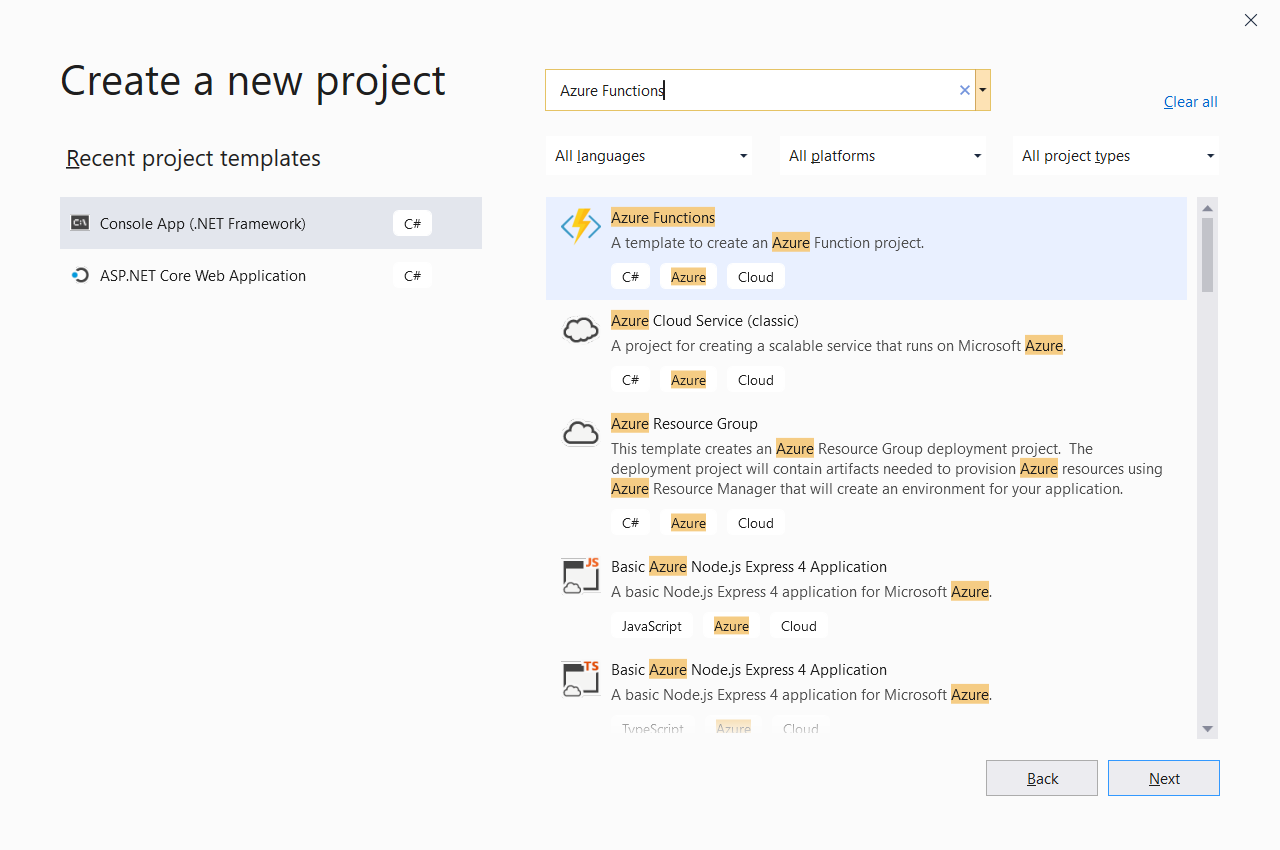Click the Console App template icon
The image size is (1280, 850).
[x=80, y=223]
